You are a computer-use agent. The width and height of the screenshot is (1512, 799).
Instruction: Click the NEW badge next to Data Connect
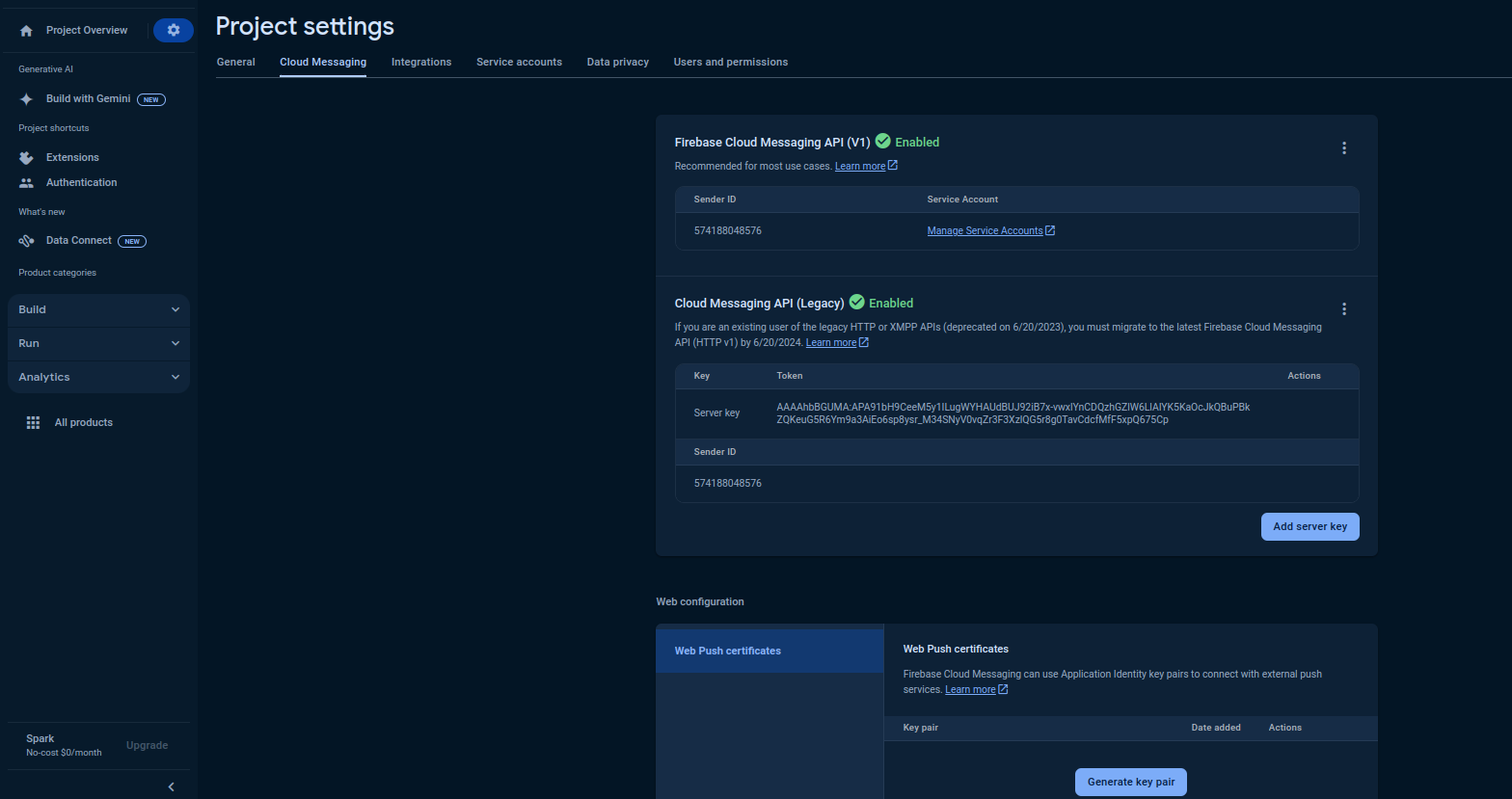pyautogui.click(x=132, y=241)
